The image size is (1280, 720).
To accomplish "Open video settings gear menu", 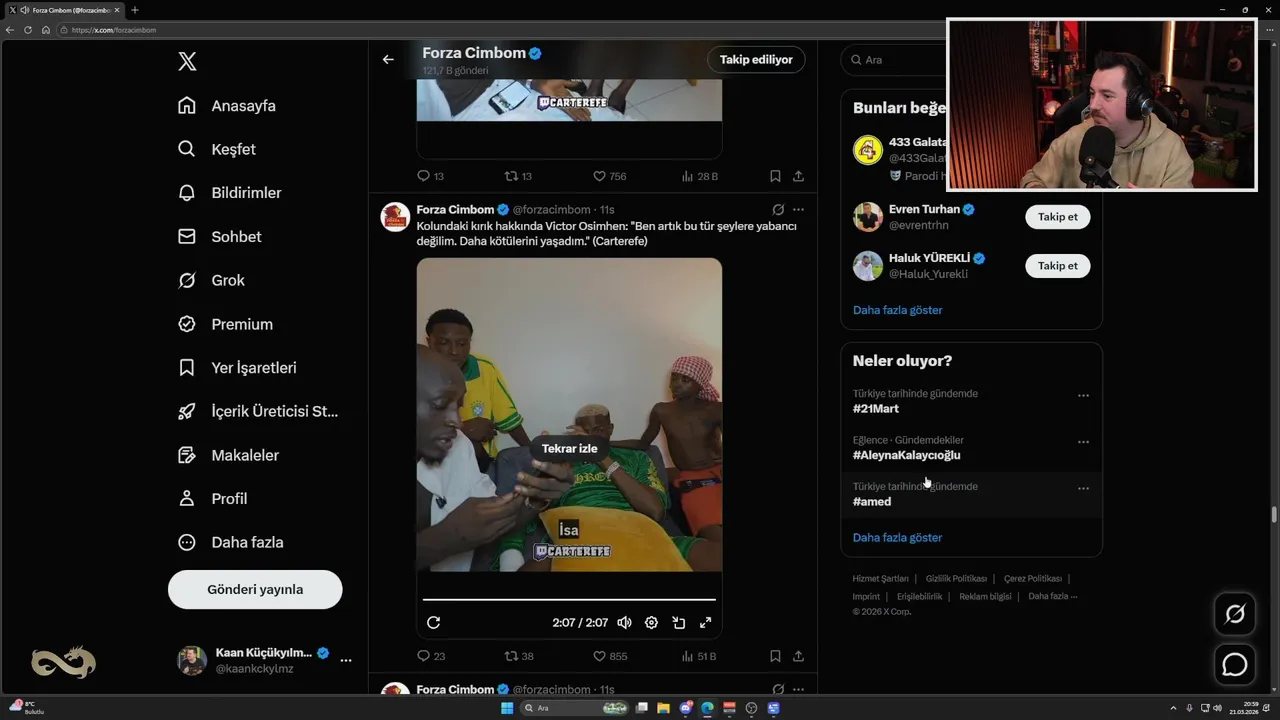I will (x=651, y=622).
